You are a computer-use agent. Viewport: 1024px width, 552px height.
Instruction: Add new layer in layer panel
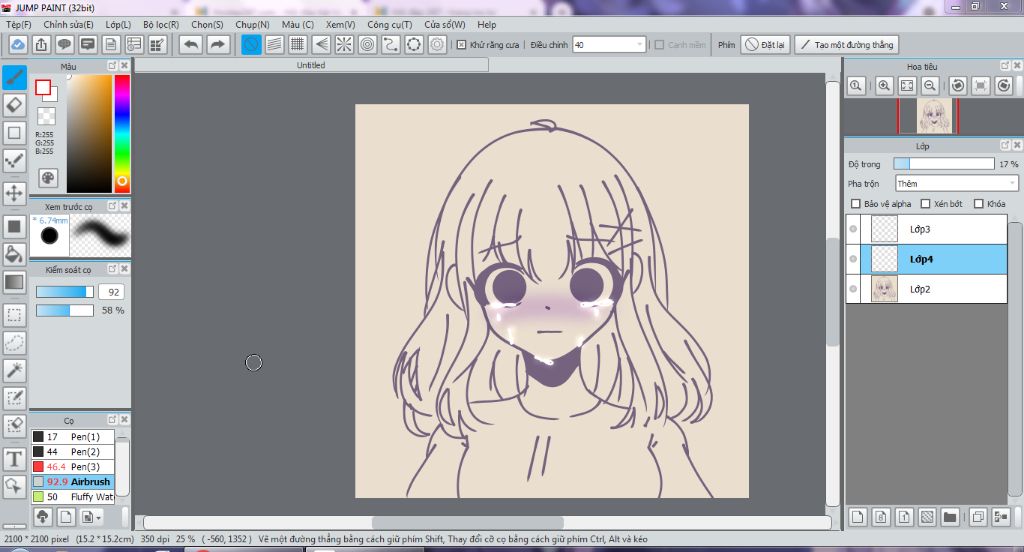[857, 517]
